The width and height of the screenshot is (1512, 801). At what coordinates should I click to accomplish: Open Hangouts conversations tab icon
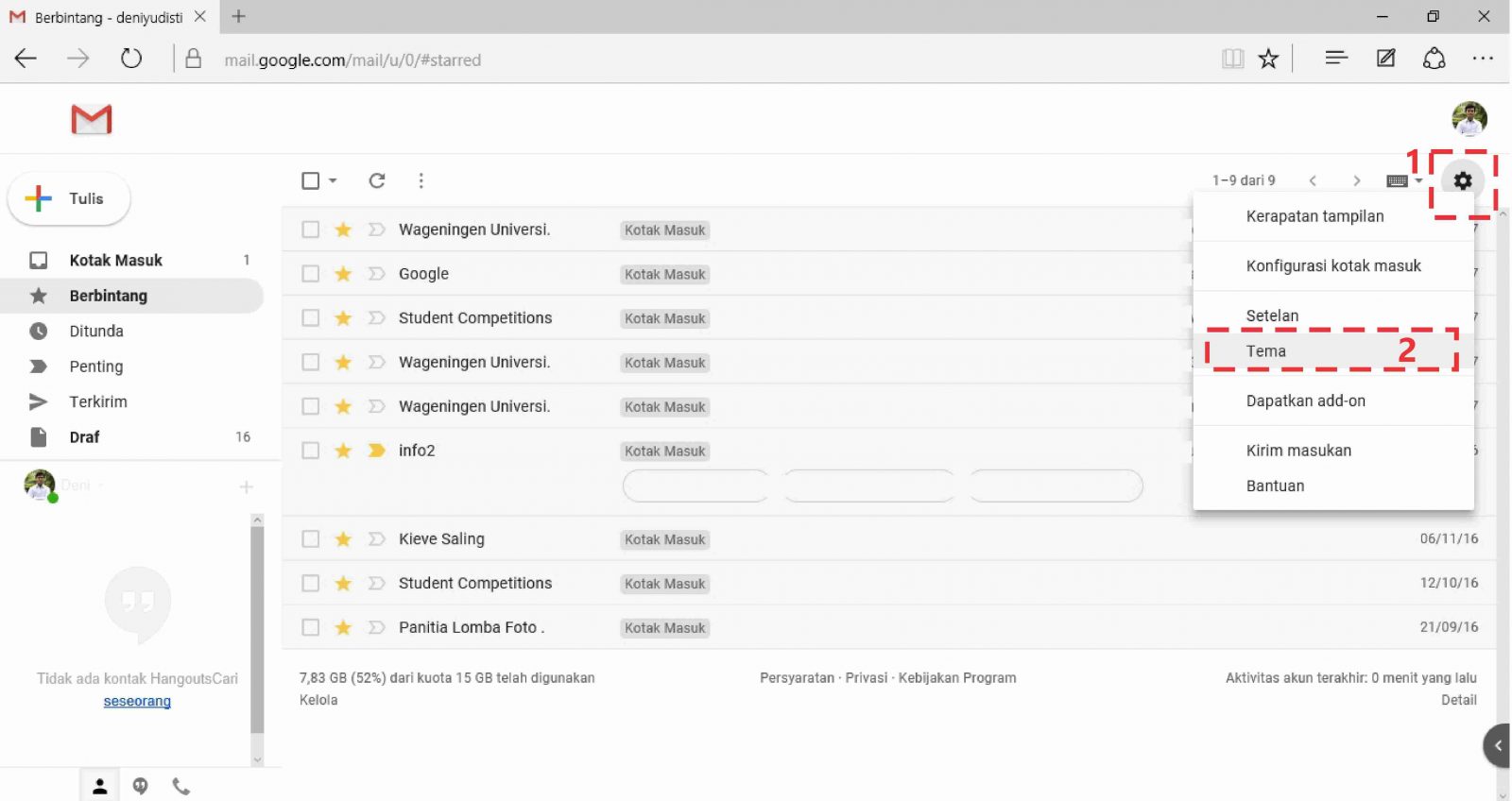click(140, 786)
